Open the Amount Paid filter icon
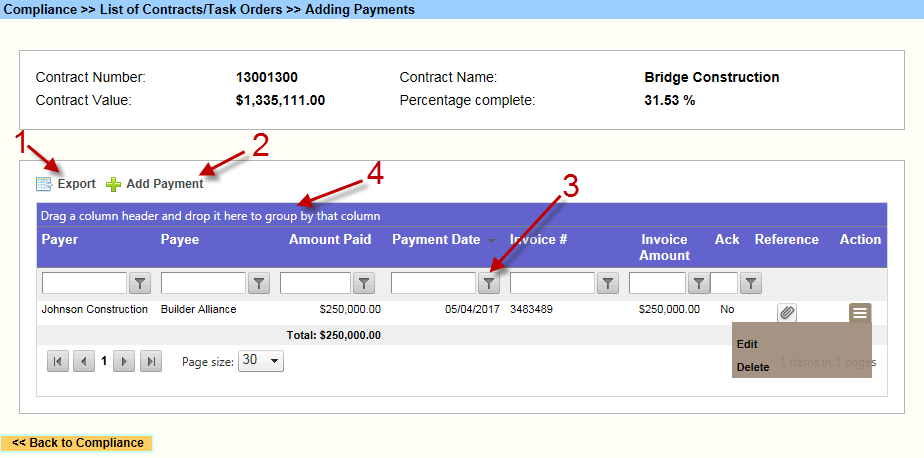Screen dimensions: 924x458 [x=364, y=284]
